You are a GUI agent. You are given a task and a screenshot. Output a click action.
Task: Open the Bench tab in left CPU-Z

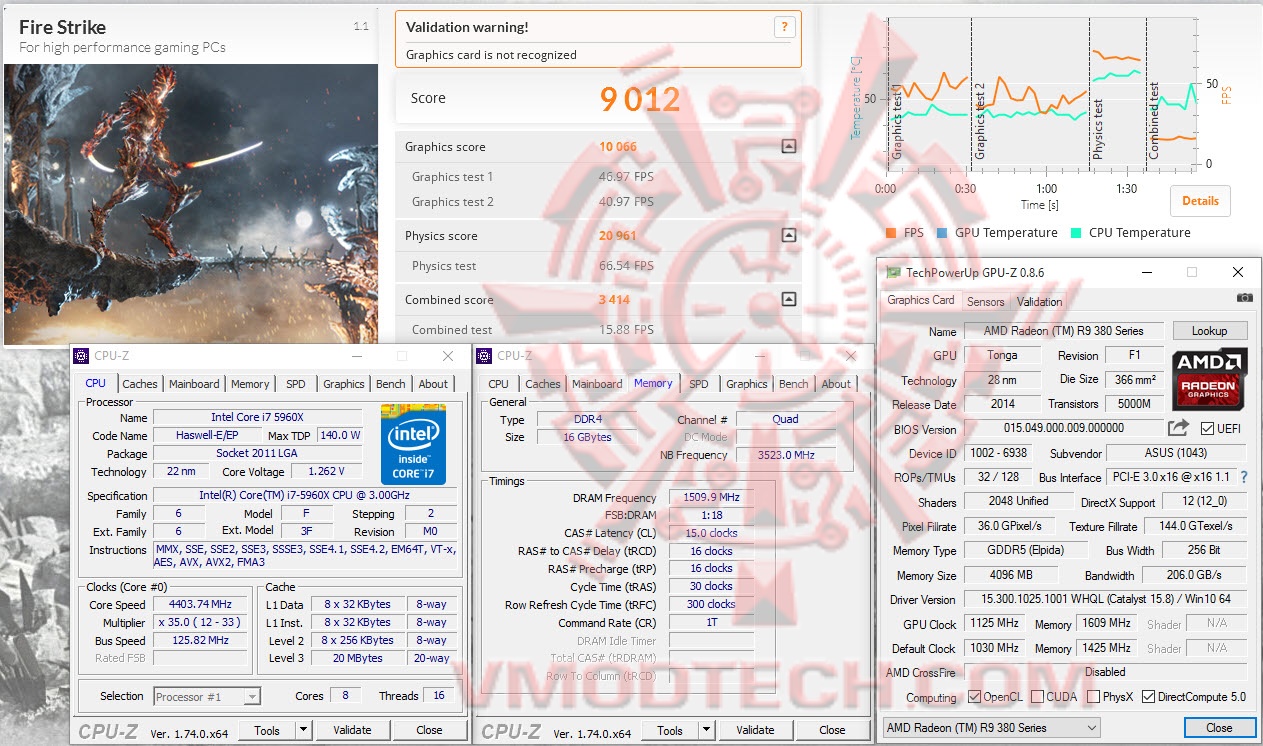tap(391, 384)
